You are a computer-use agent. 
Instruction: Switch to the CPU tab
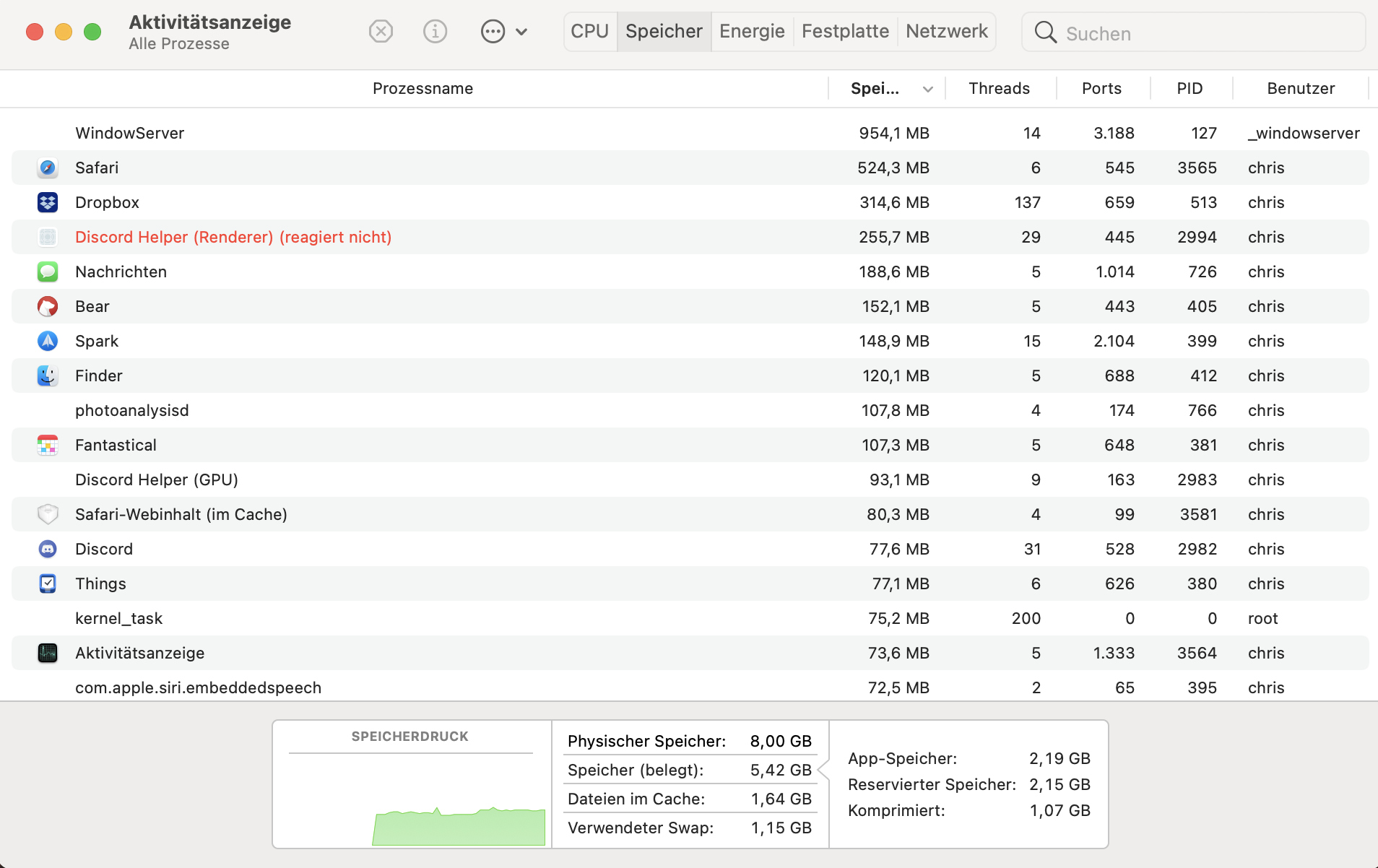point(590,31)
